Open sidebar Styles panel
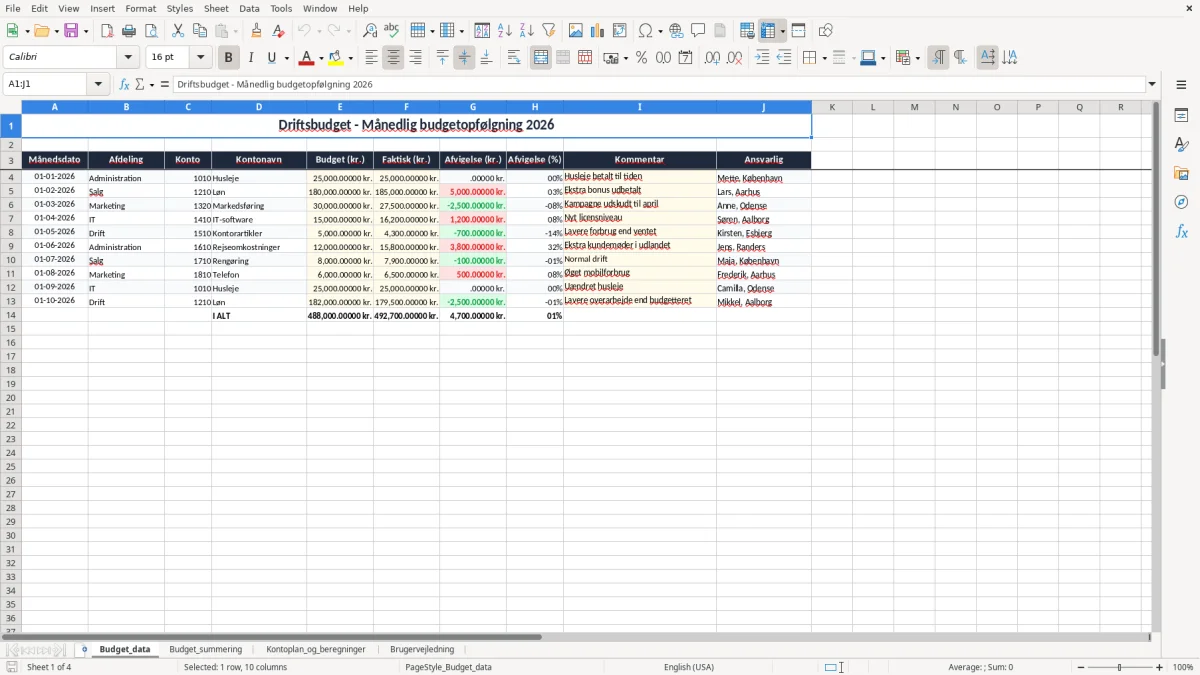Image resolution: width=1200 pixels, height=675 pixels. 1181,144
